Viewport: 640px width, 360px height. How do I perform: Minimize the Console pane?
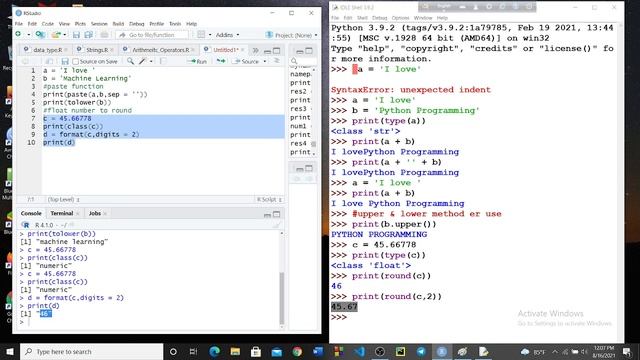[267, 215]
